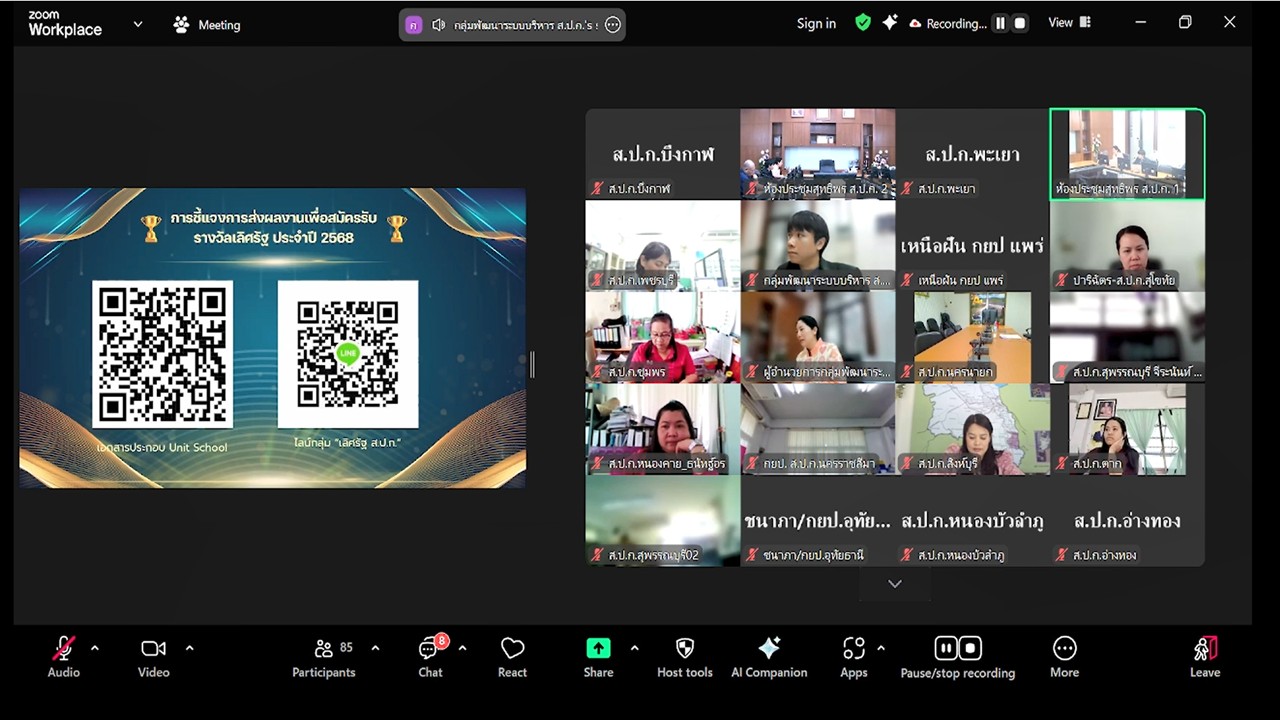Click muted mic icon on ส.ป.ก.หนองบัวลำภู tile
1280x720 pixels.
tap(907, 555)
